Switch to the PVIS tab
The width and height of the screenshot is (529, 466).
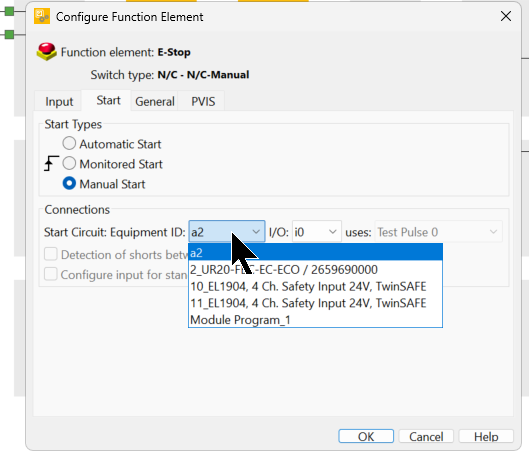pyautogui.click(x=203, y=102)
